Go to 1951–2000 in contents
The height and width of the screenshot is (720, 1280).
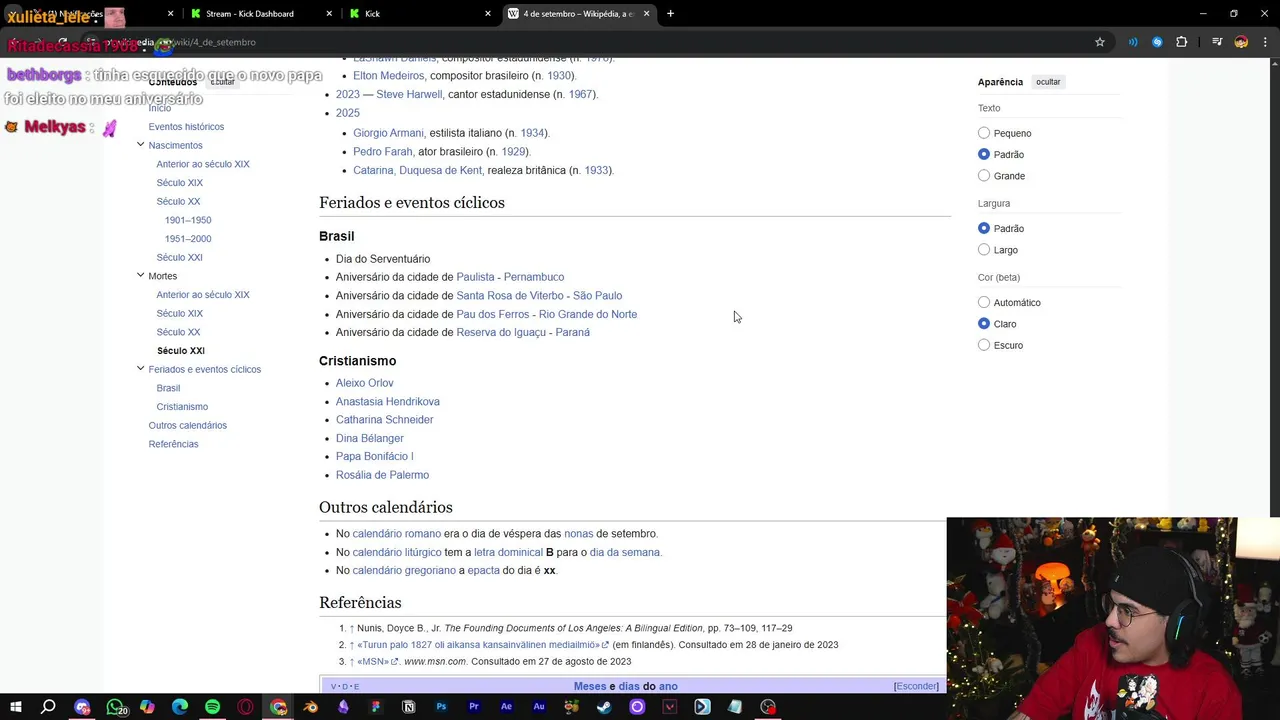point(188,239)
